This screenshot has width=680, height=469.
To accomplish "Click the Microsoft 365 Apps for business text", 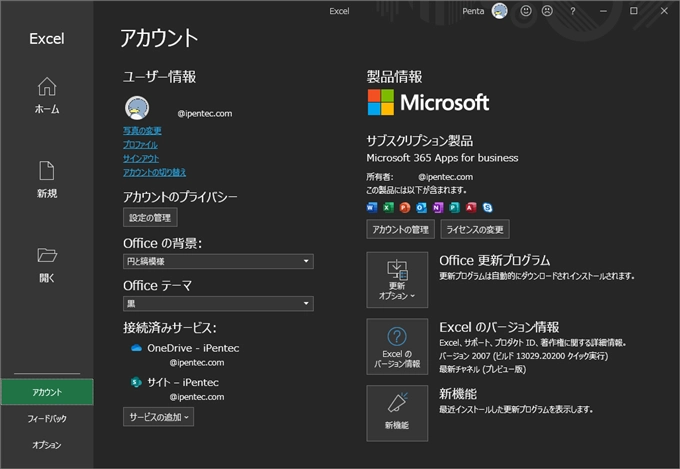I will (x=442, y=158).
